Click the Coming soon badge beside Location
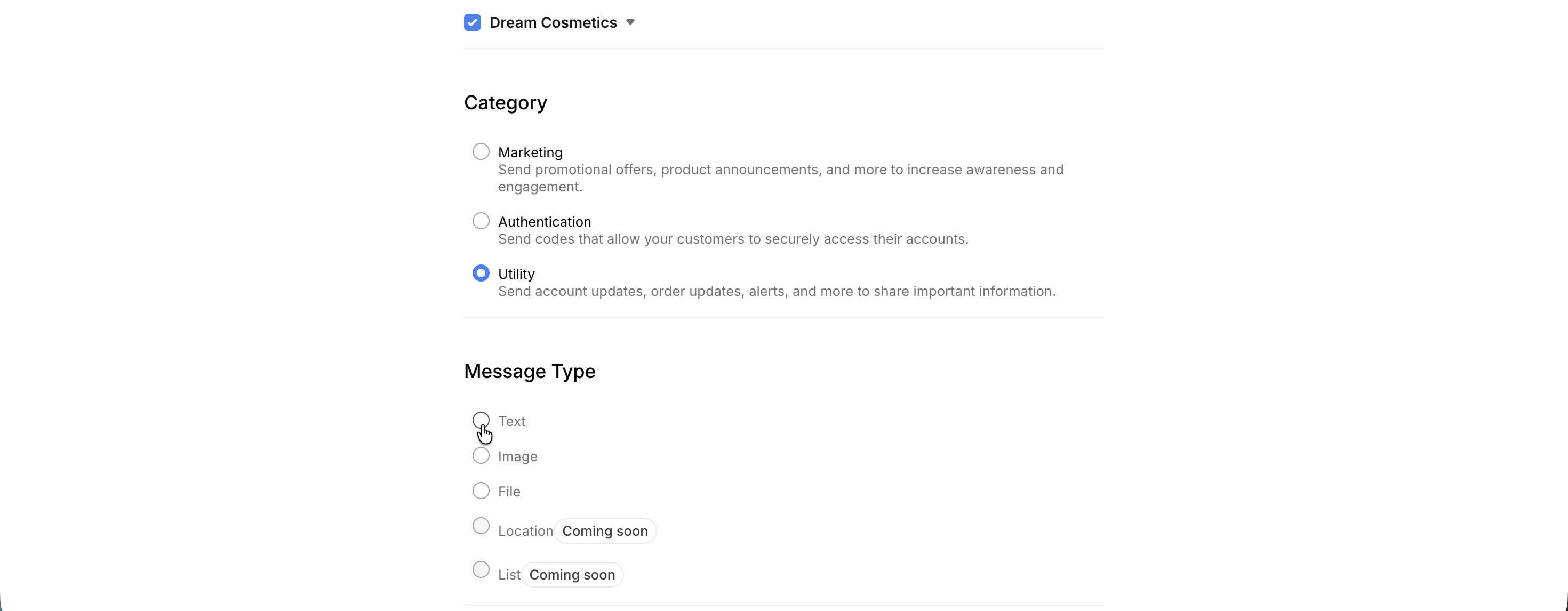Screen dimensions: 1568x611 [605, 531]
